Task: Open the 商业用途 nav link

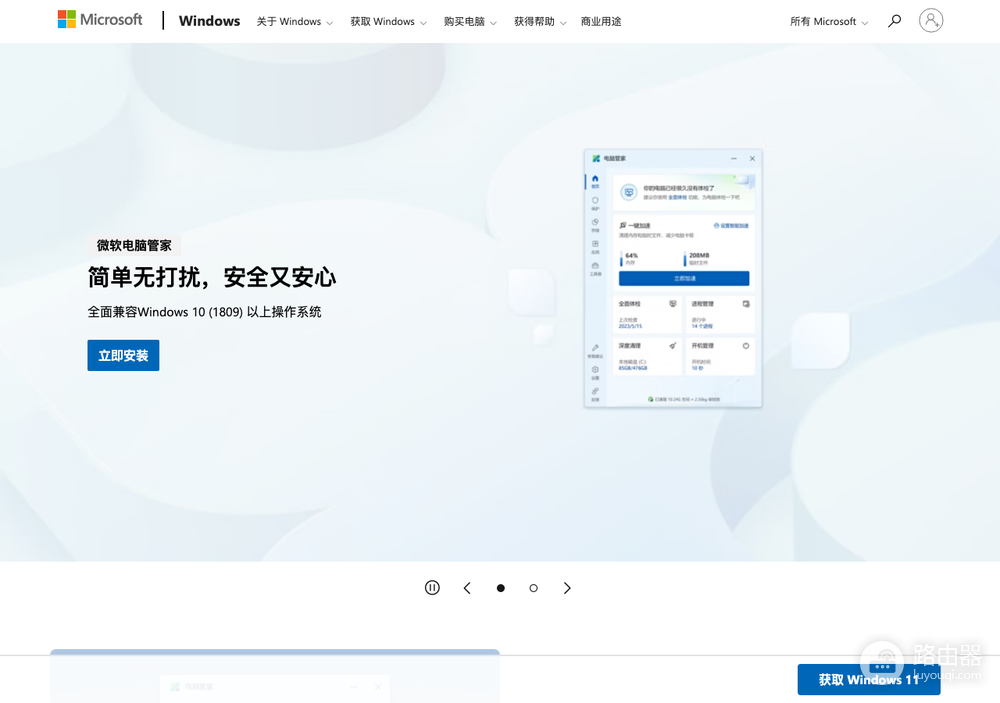Action: click(601, 22)
